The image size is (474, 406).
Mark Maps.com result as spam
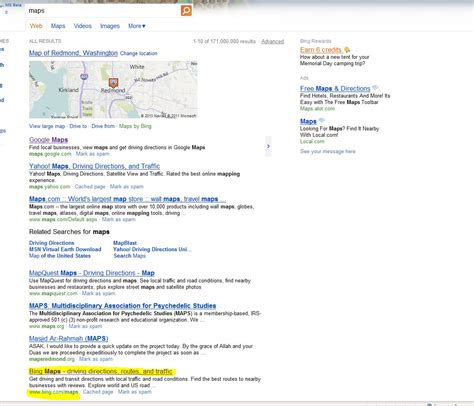(119, 219)
